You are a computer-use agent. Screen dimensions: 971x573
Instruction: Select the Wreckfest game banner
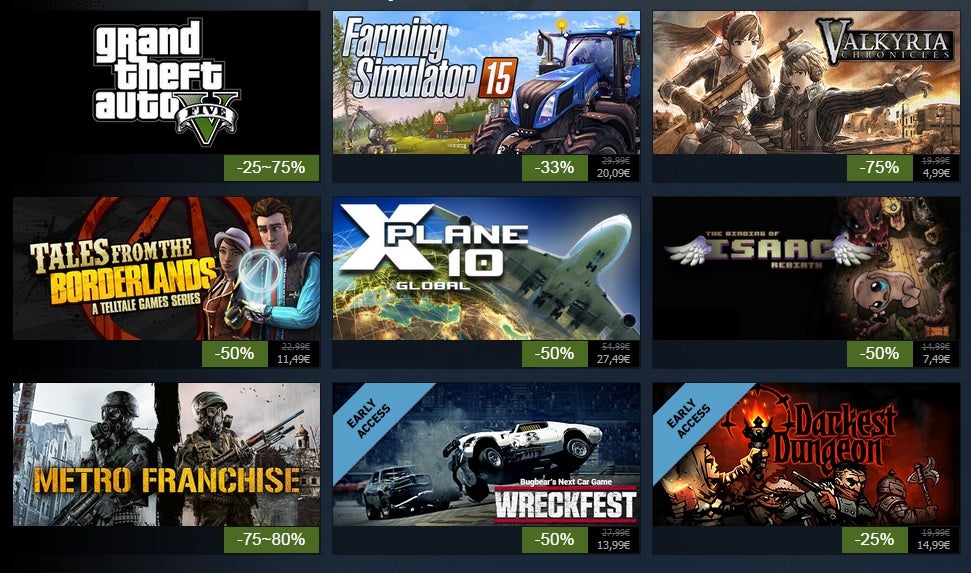click(x=486, y=454)
